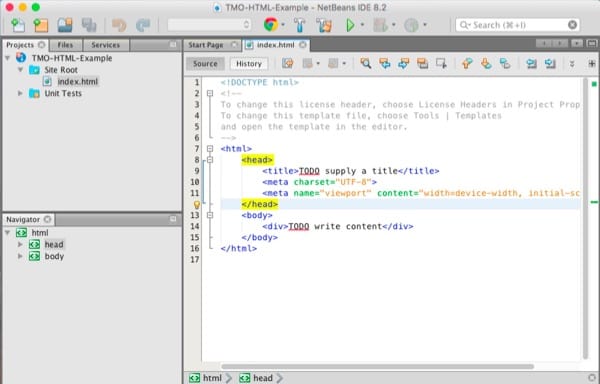Toggle Highlight Search icon
This screenshot has height=384, width=600.
422,63
